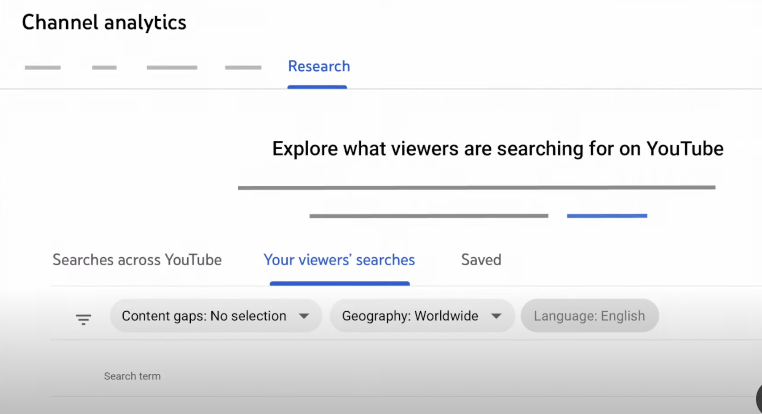Open the Saved tab
This screenshot has width=762, height=414.
pyautogui.click(x=481, y=260)
